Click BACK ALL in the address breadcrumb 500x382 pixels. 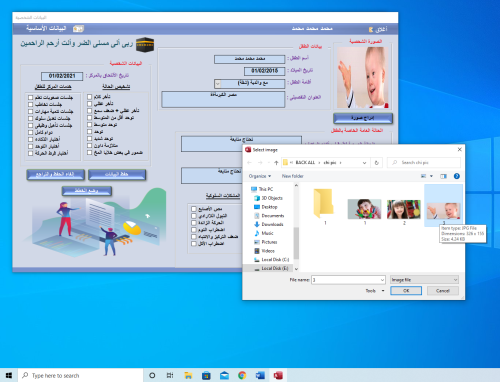point(305,163)
